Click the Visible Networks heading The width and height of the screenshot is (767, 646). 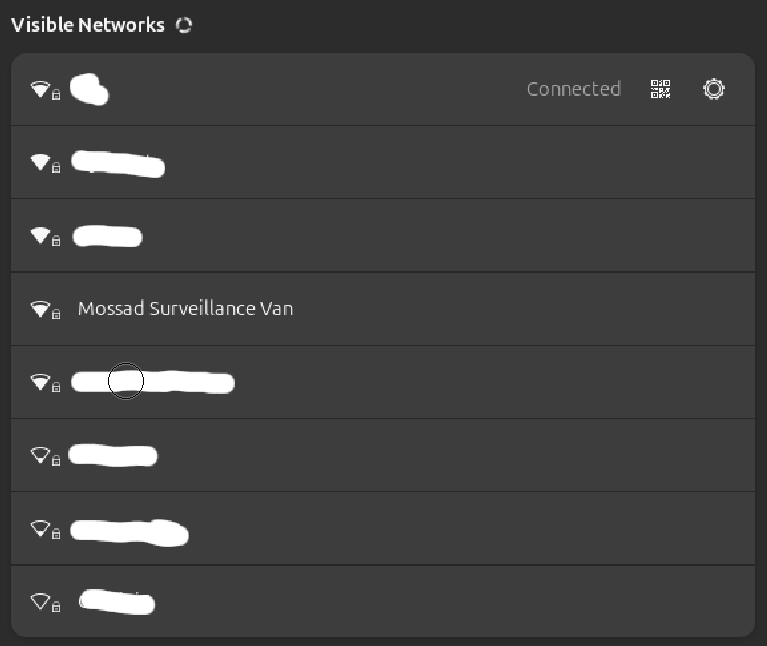(x=88, y=25)
